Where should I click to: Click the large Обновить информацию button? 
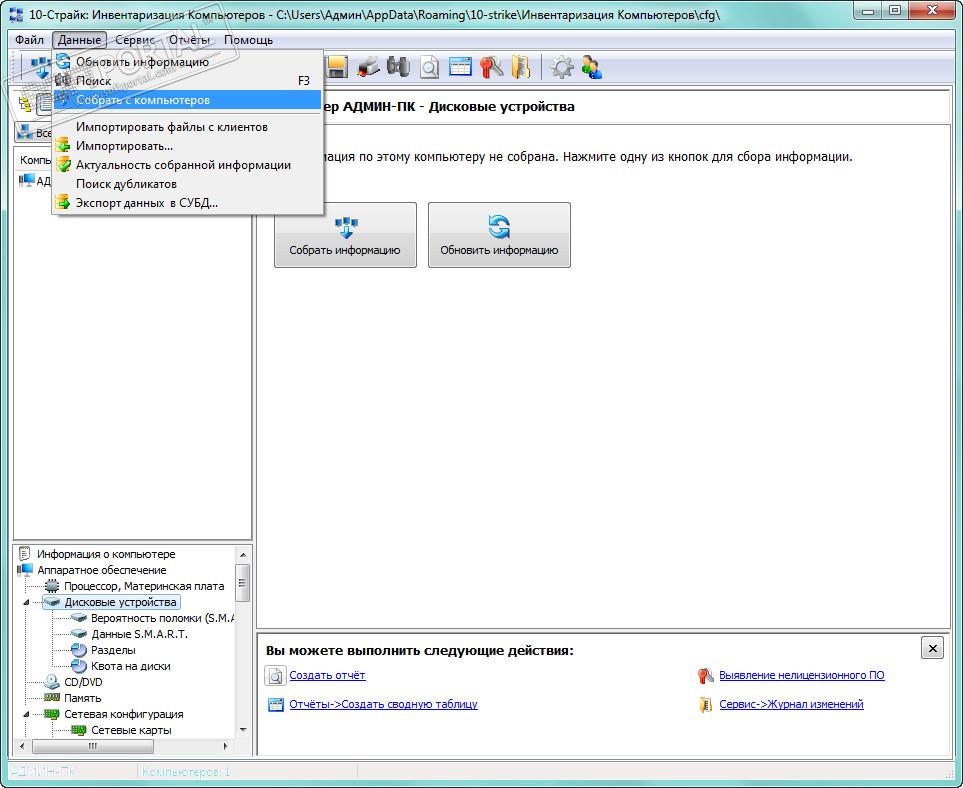click(499, 235)
